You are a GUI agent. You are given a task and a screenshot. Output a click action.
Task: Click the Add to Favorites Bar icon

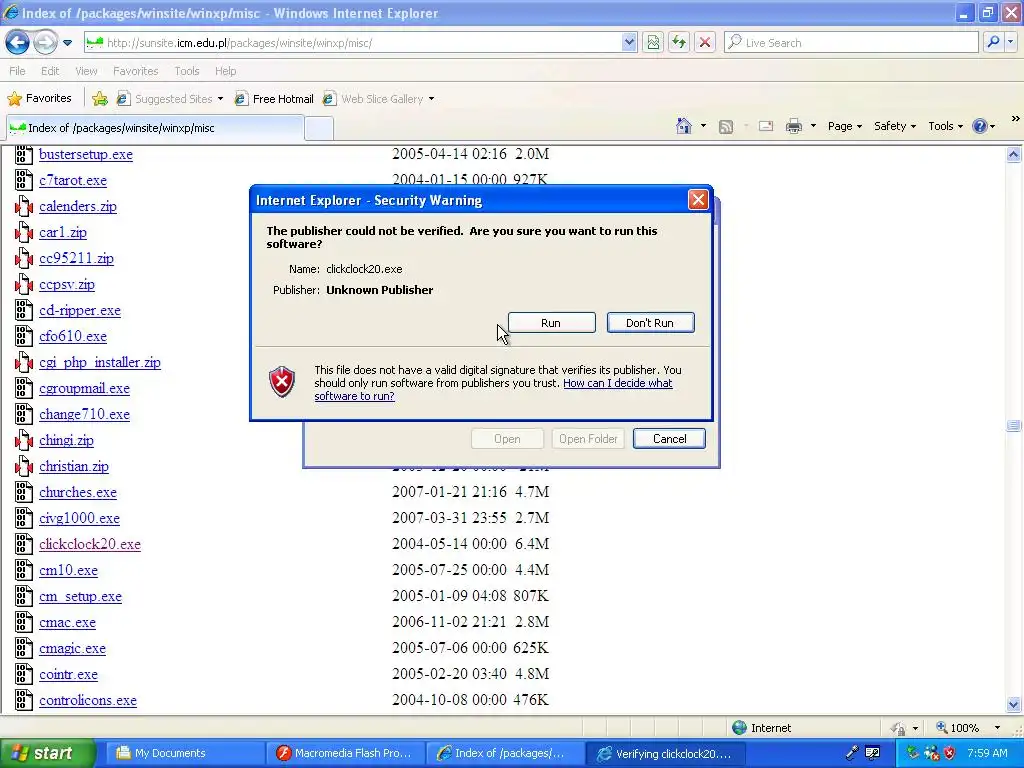pos(100,99)
